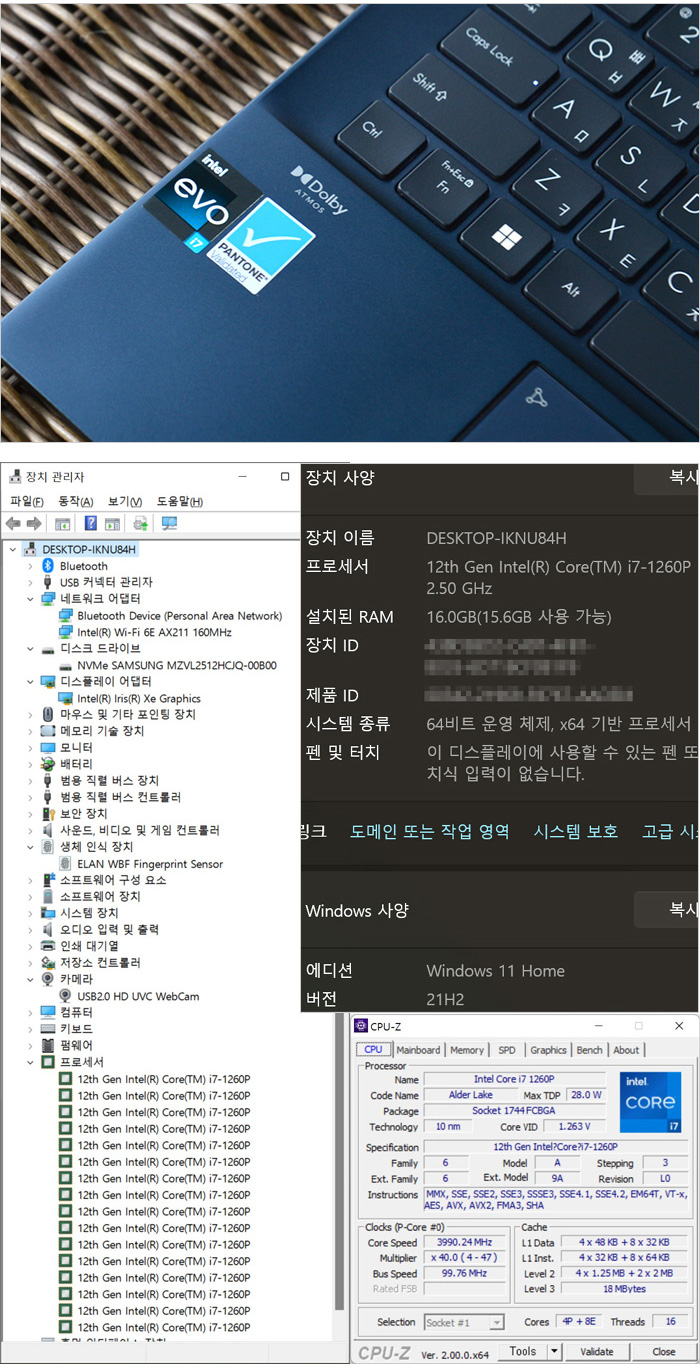Click the Close button at CPU-Z bottom

[x=664, y=1352]
